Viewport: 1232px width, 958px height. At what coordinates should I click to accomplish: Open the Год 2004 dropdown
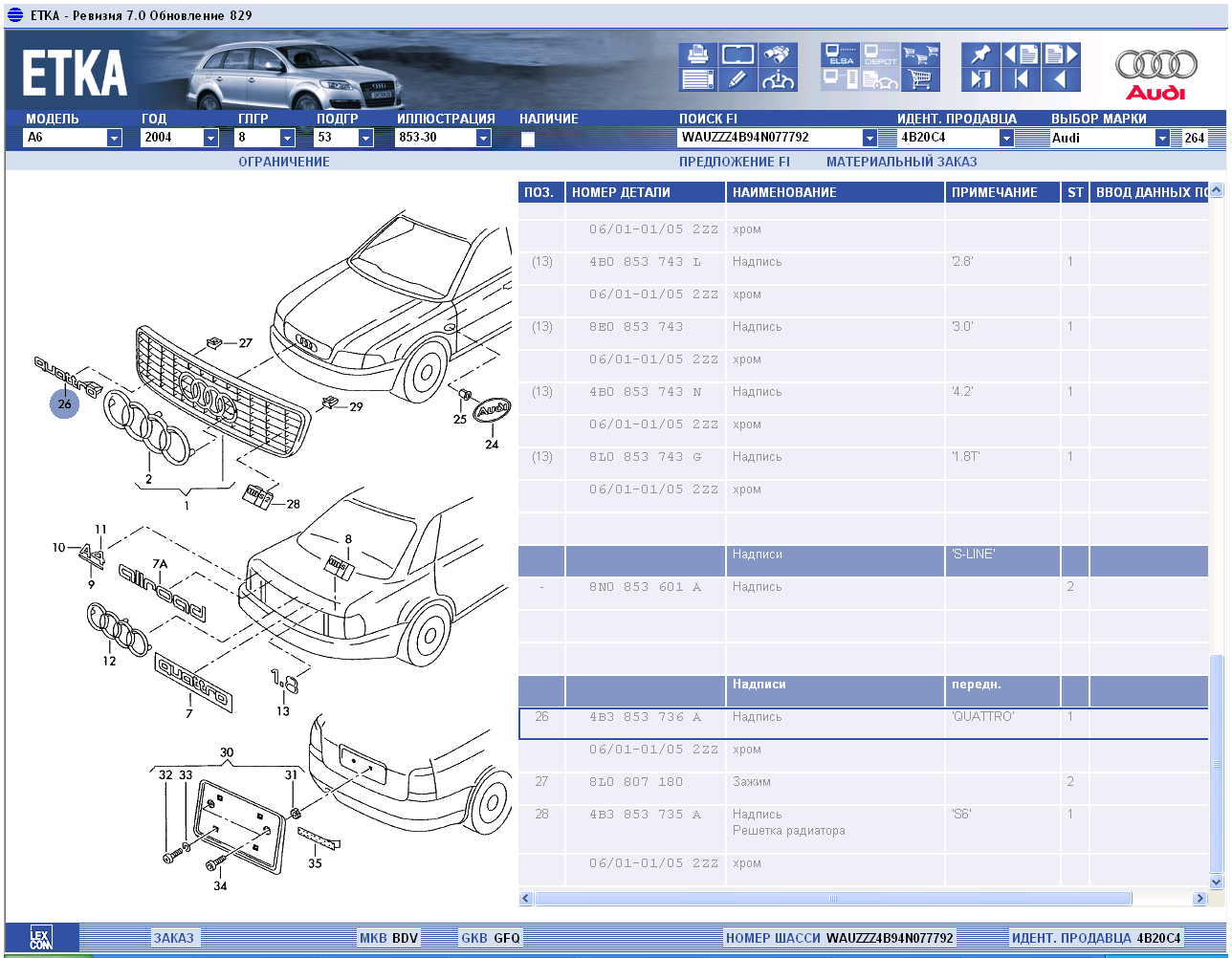tap(210, 138)
